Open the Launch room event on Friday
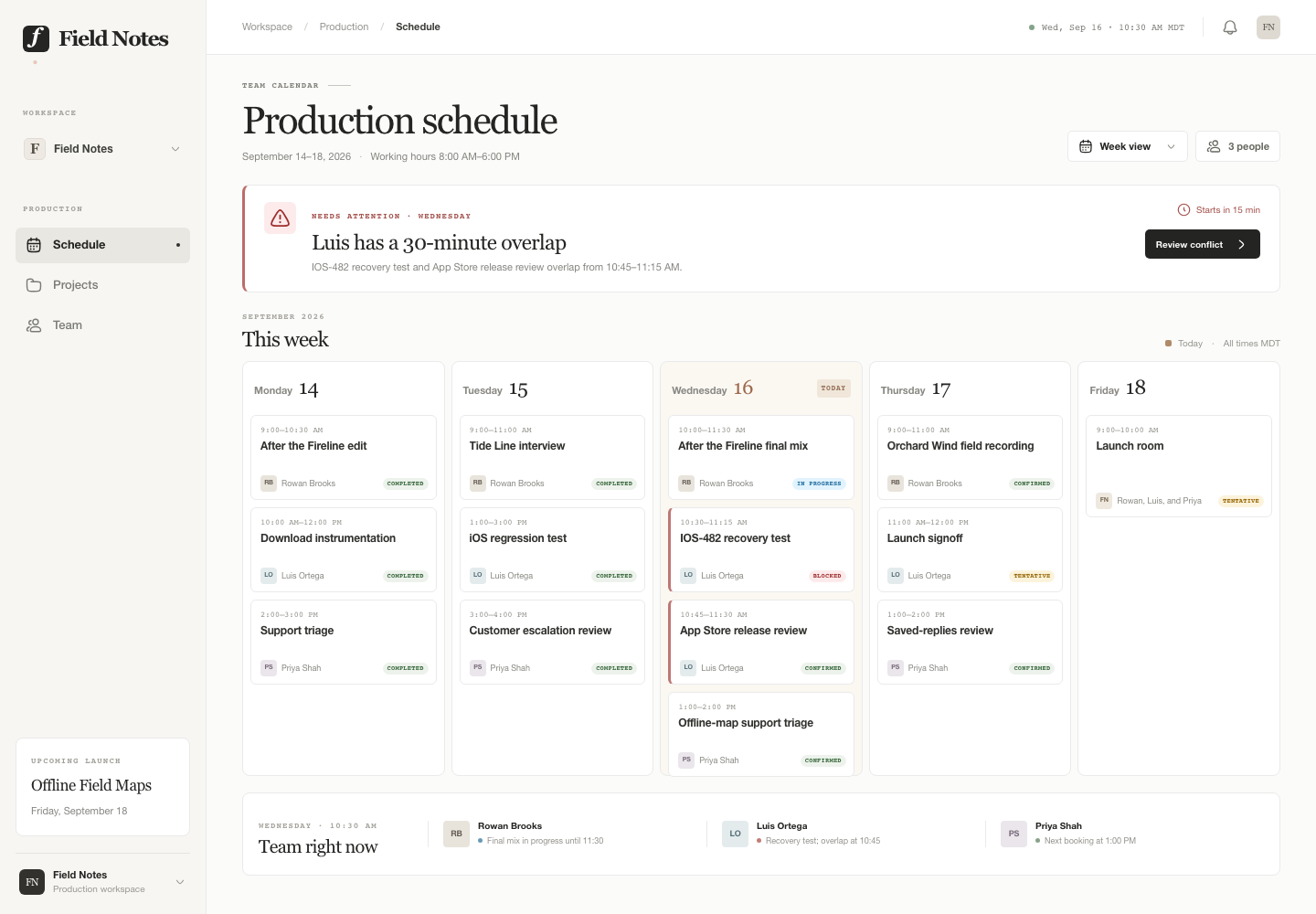 [1179, 466]
